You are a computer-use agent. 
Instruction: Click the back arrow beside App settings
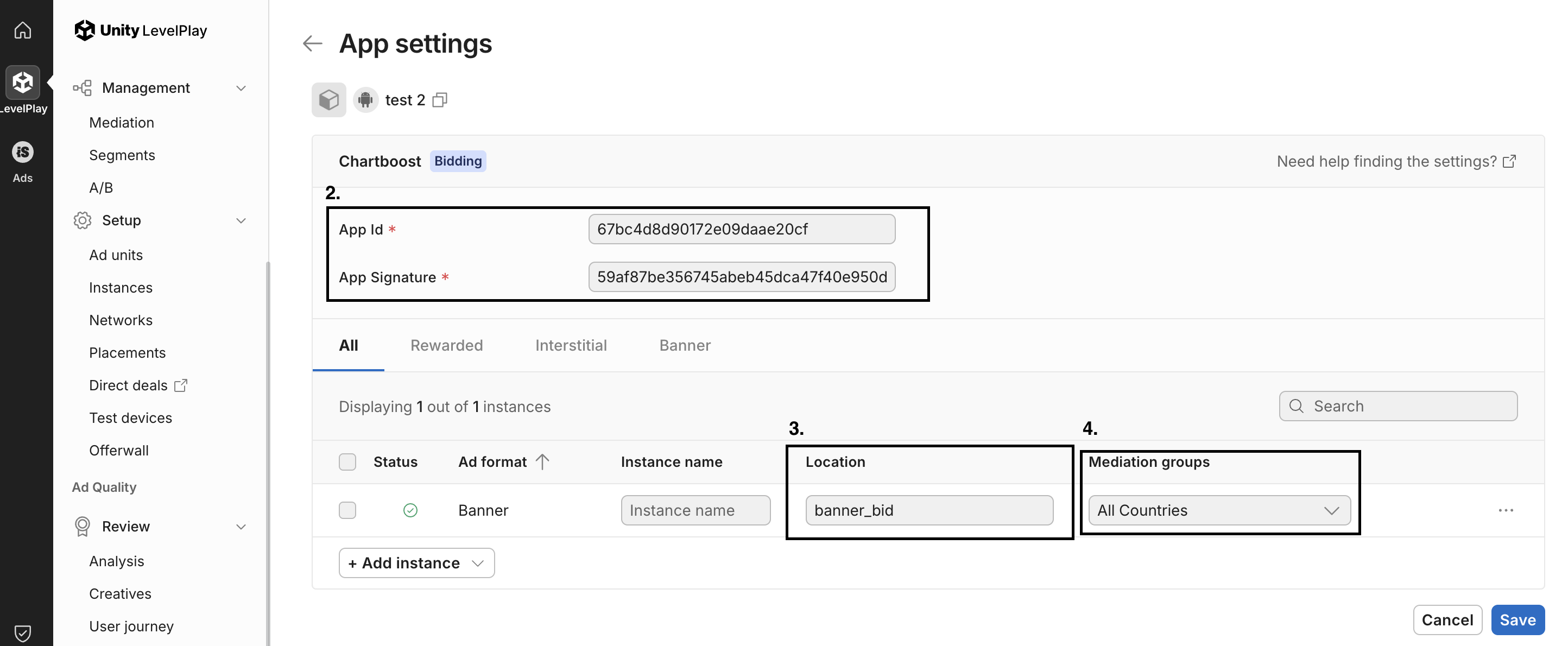coord(312,43)
